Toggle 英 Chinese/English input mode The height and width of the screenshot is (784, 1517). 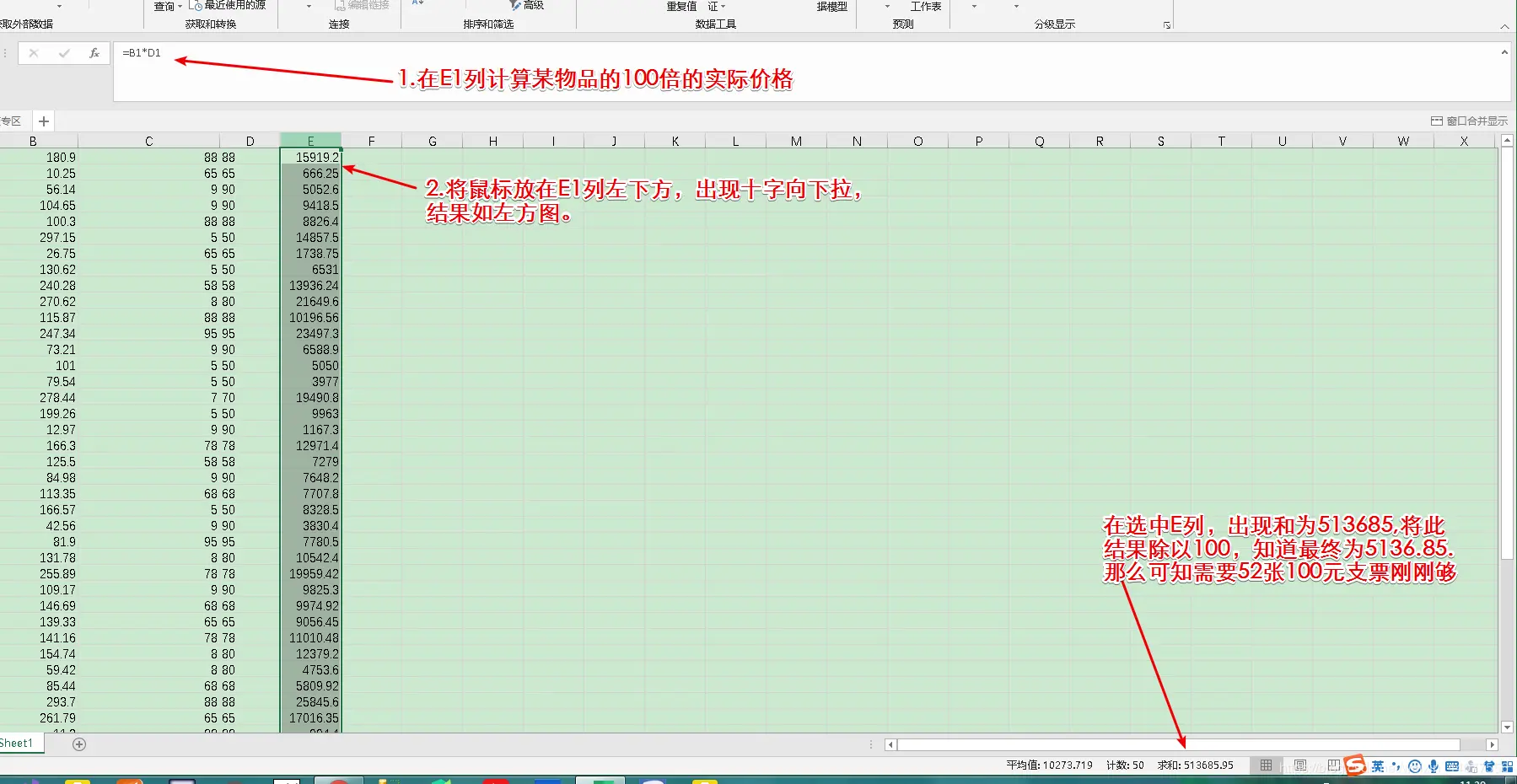coord(1378,765)
